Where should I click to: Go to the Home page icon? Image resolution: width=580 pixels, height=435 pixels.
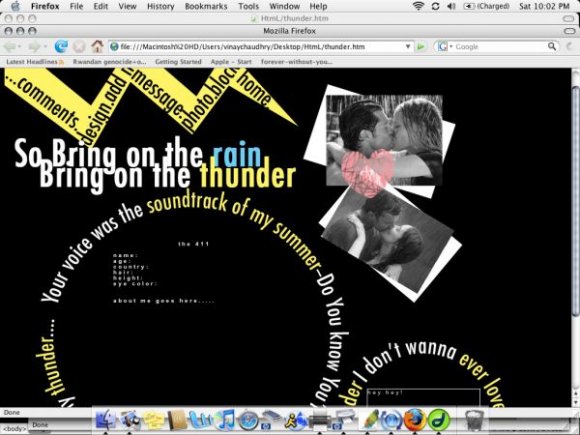(97, 46)
